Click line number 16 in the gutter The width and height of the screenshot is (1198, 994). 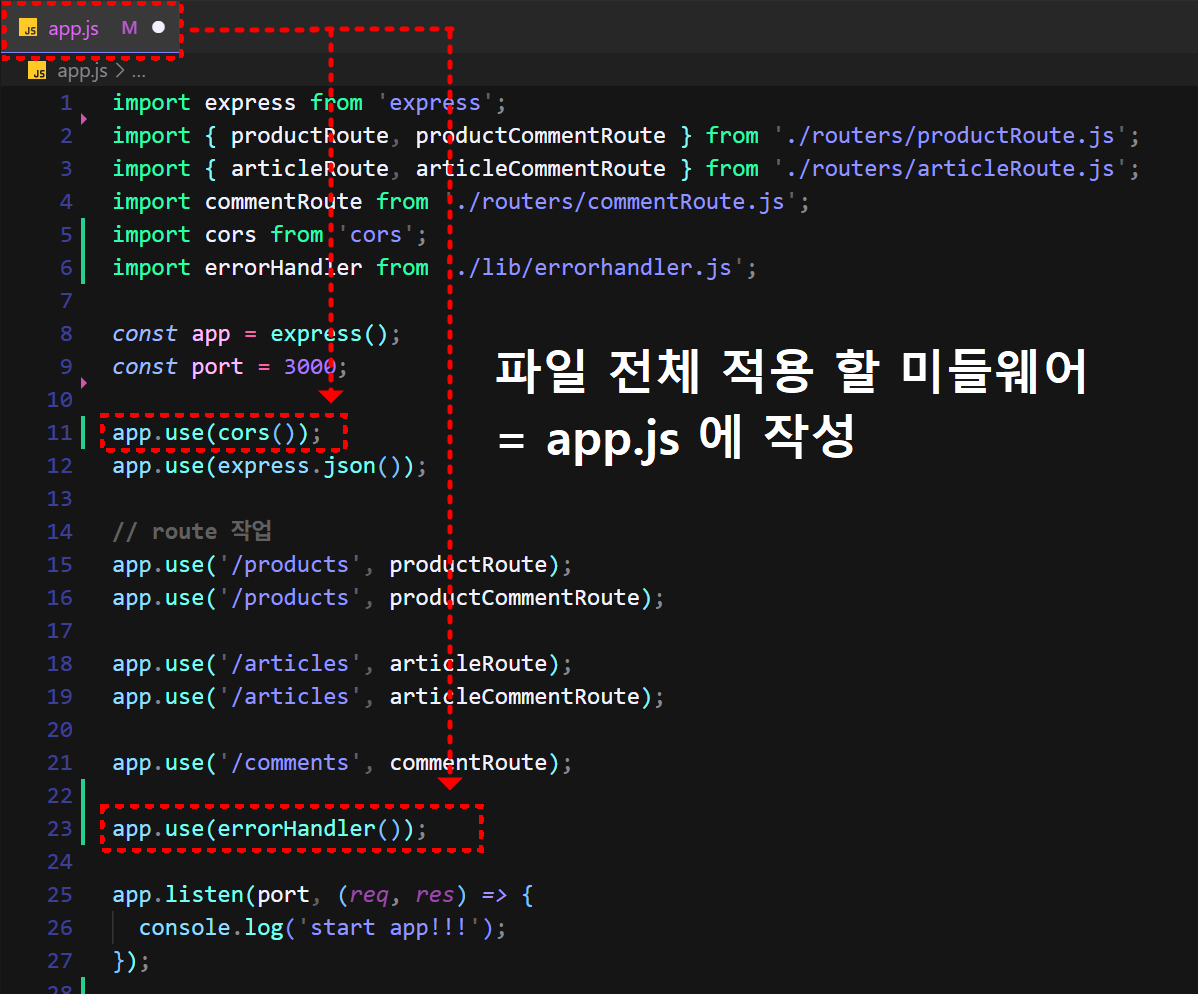tap(60, 597)
